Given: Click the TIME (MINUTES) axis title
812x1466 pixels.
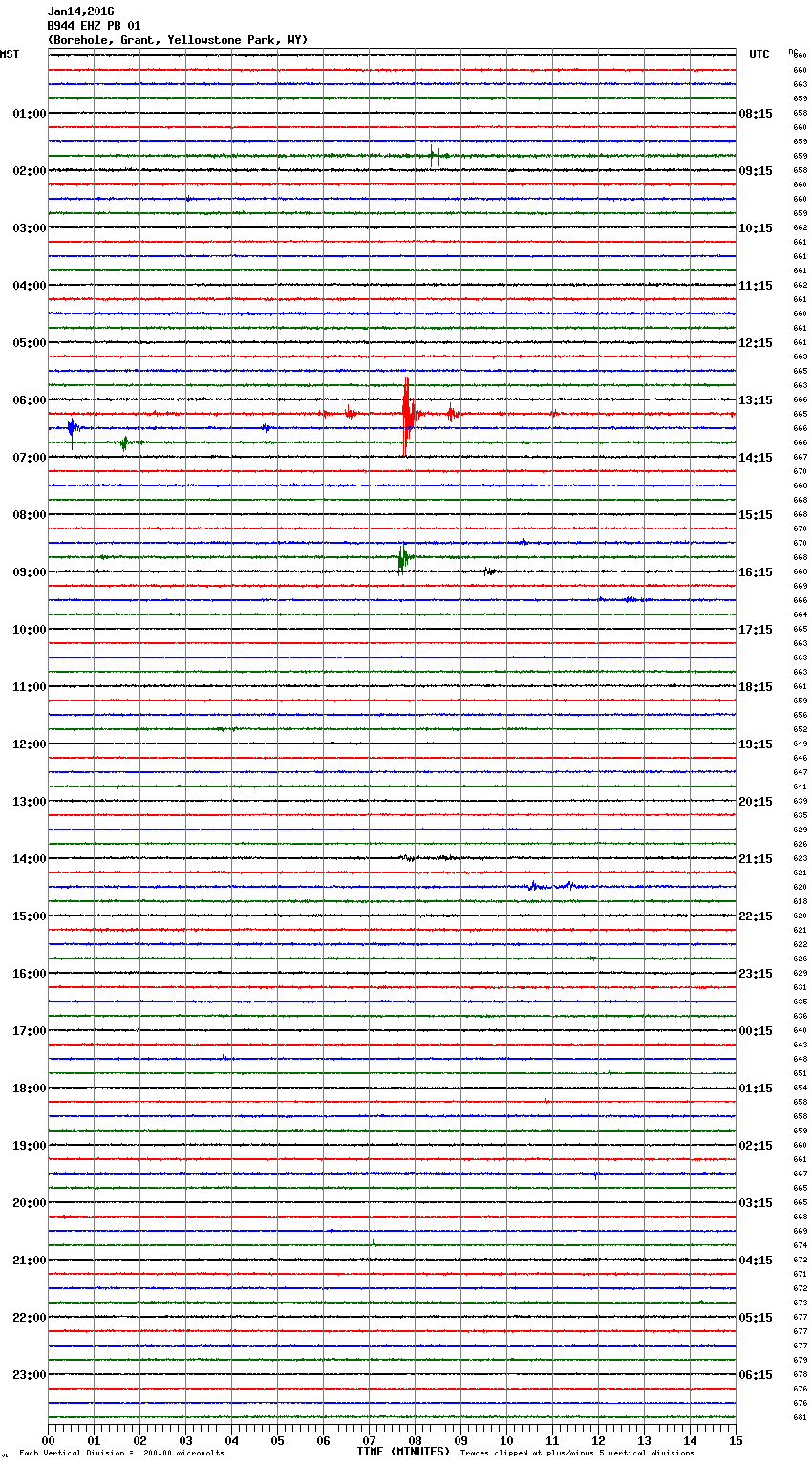Looking at the screenshot, I should (x=403, y=1452).
